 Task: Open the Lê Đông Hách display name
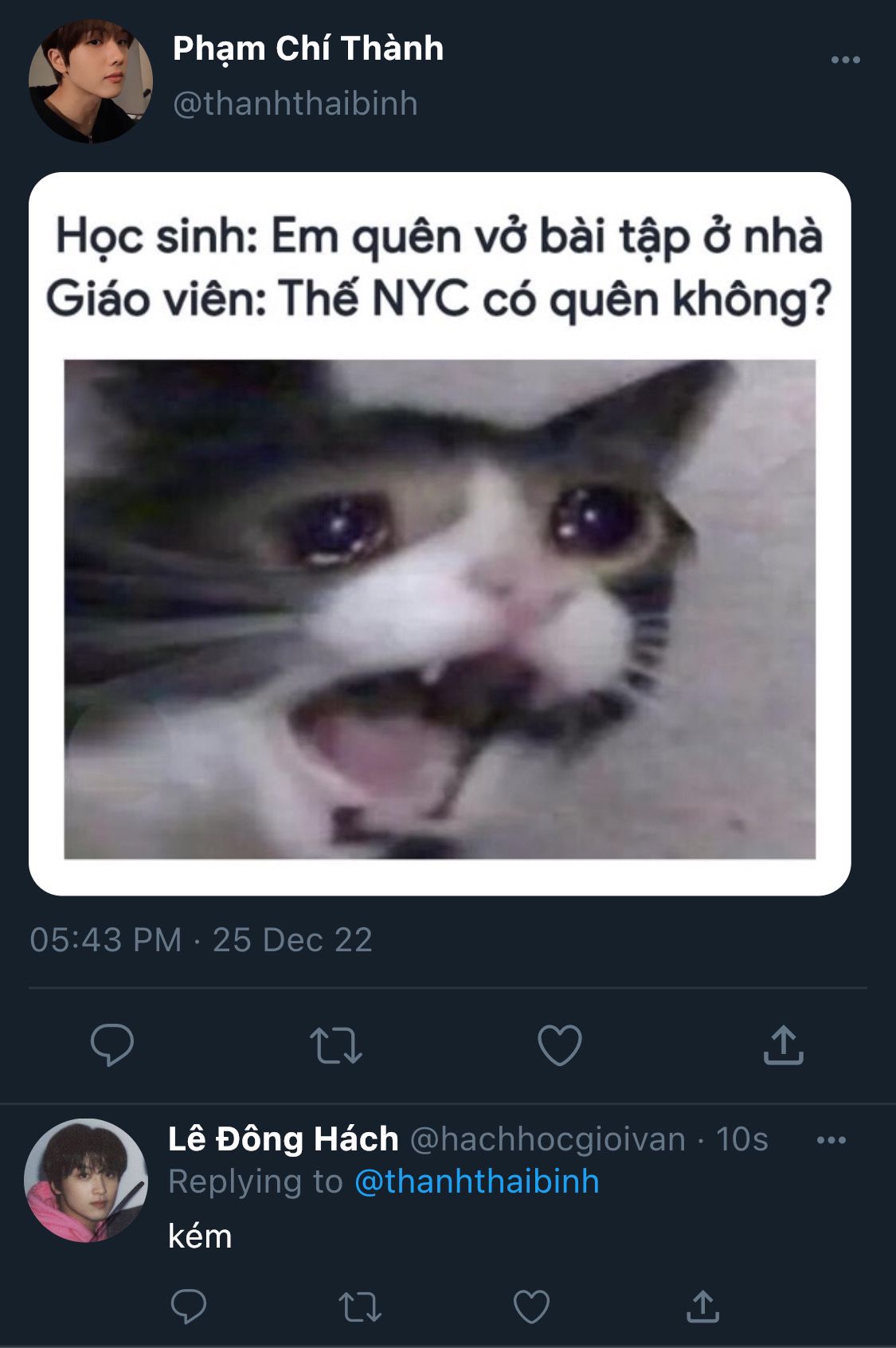point(283,1139)
